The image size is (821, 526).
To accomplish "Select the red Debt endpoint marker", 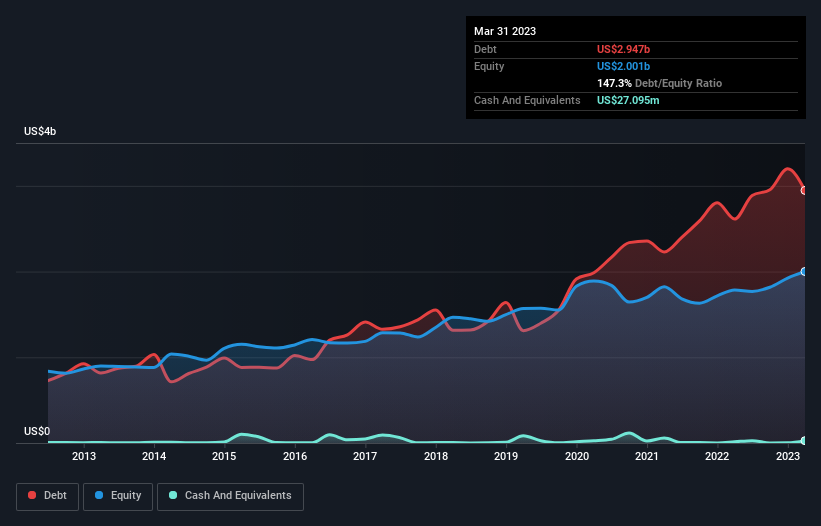I will pyautogui.click(x=804, y=191).
